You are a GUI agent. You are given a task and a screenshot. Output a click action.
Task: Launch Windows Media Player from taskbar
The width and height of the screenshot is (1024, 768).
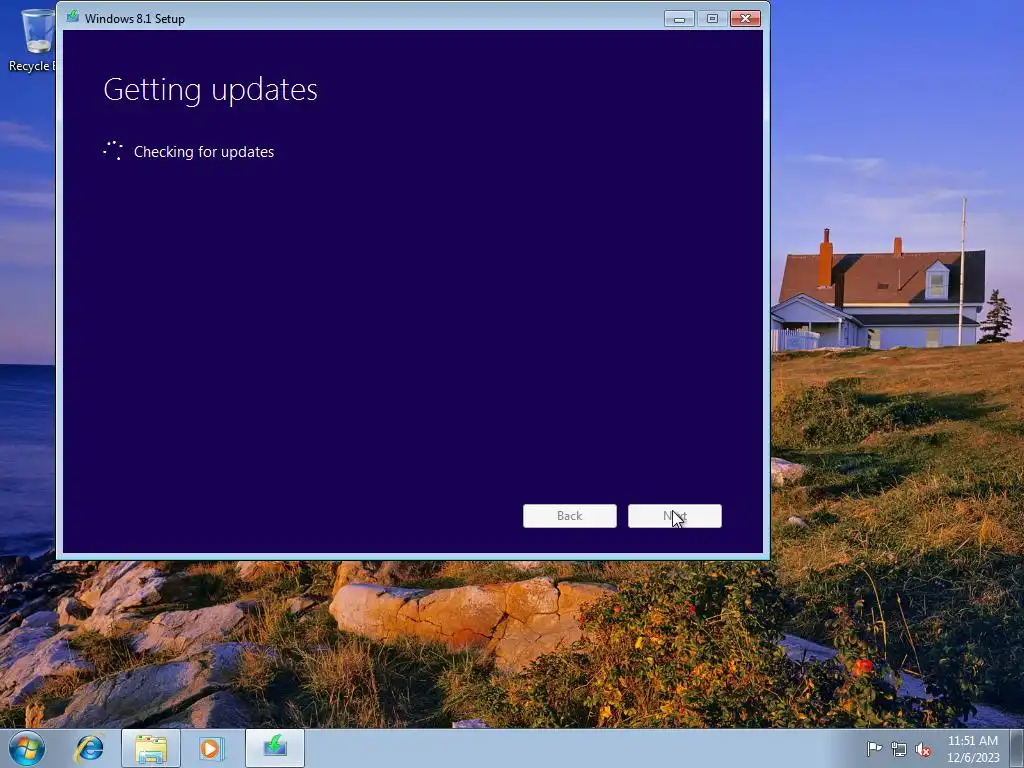211,748
